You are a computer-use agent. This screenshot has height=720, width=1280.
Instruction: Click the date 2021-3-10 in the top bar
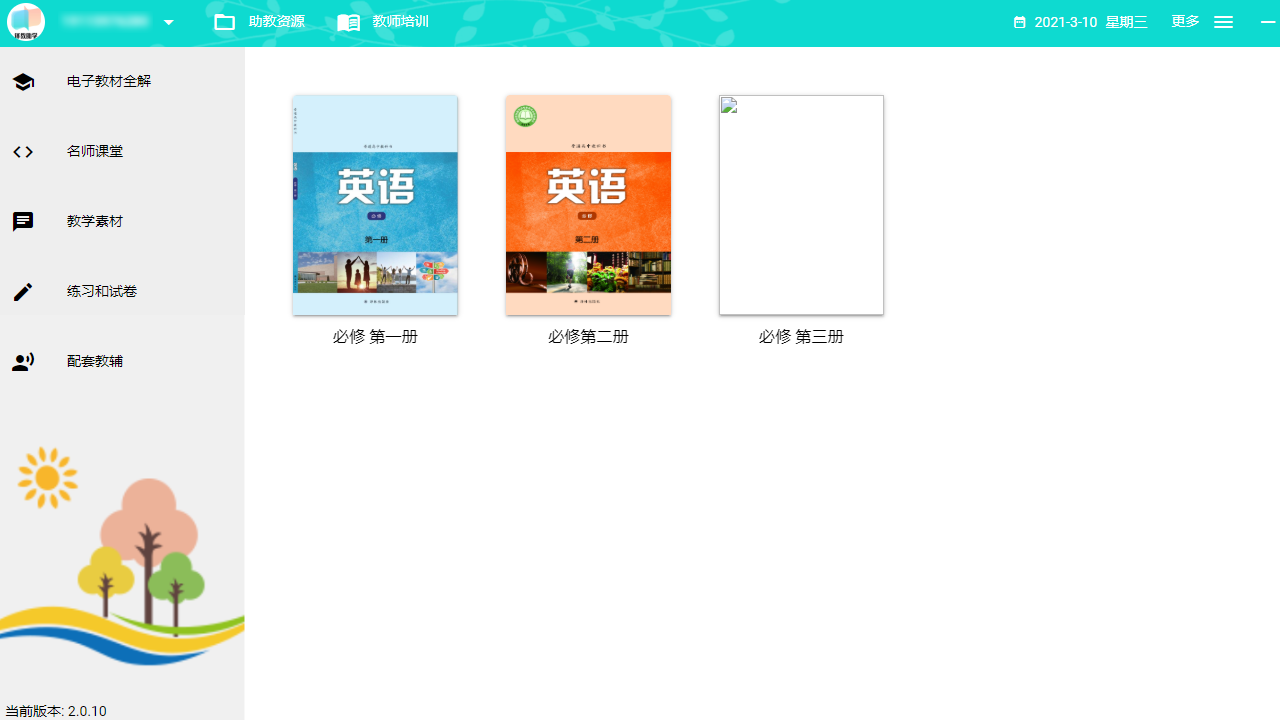click(1067, 21)
